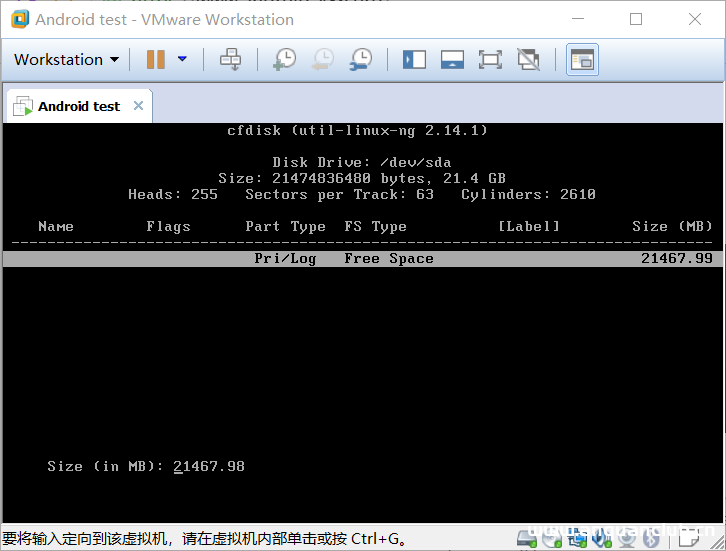Minimize the VMware Workstation window

[x=578, y=19]
